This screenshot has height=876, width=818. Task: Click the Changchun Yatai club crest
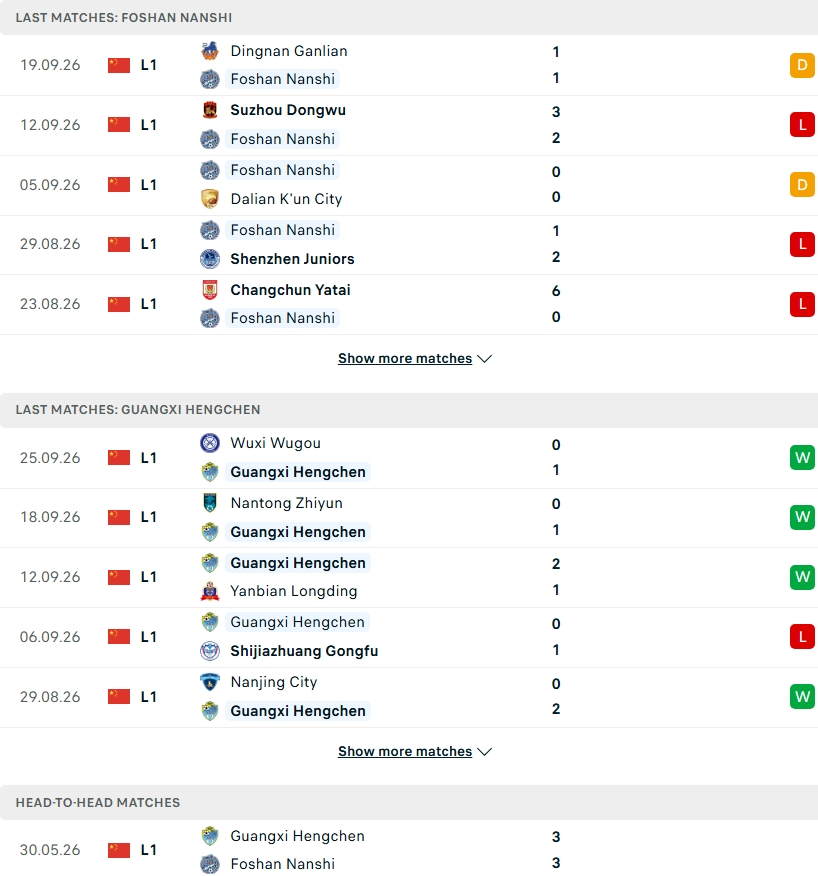click(210, 290)
